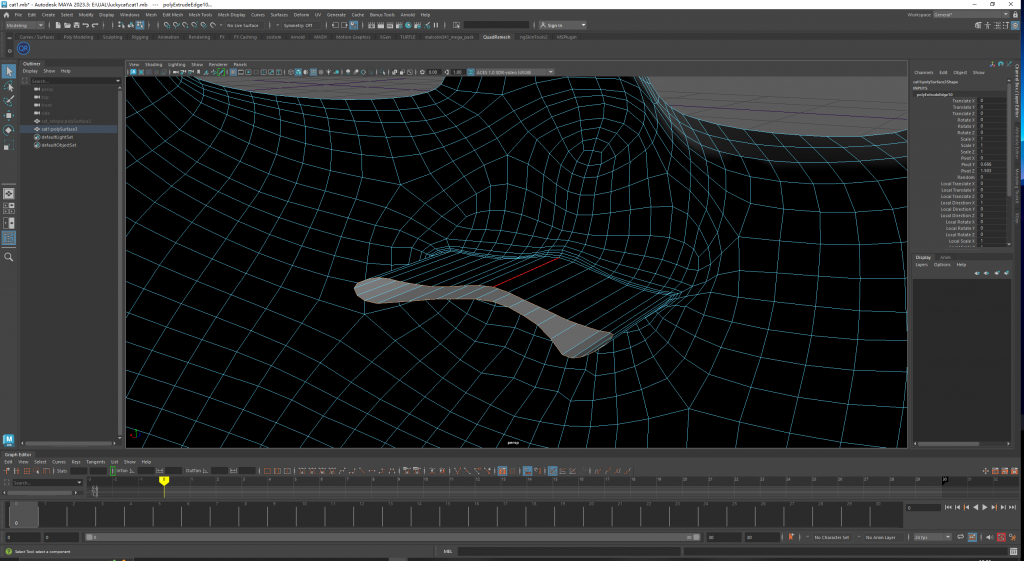
Task: Click the Channel Box Pivot Z value field
Action: 991,171
